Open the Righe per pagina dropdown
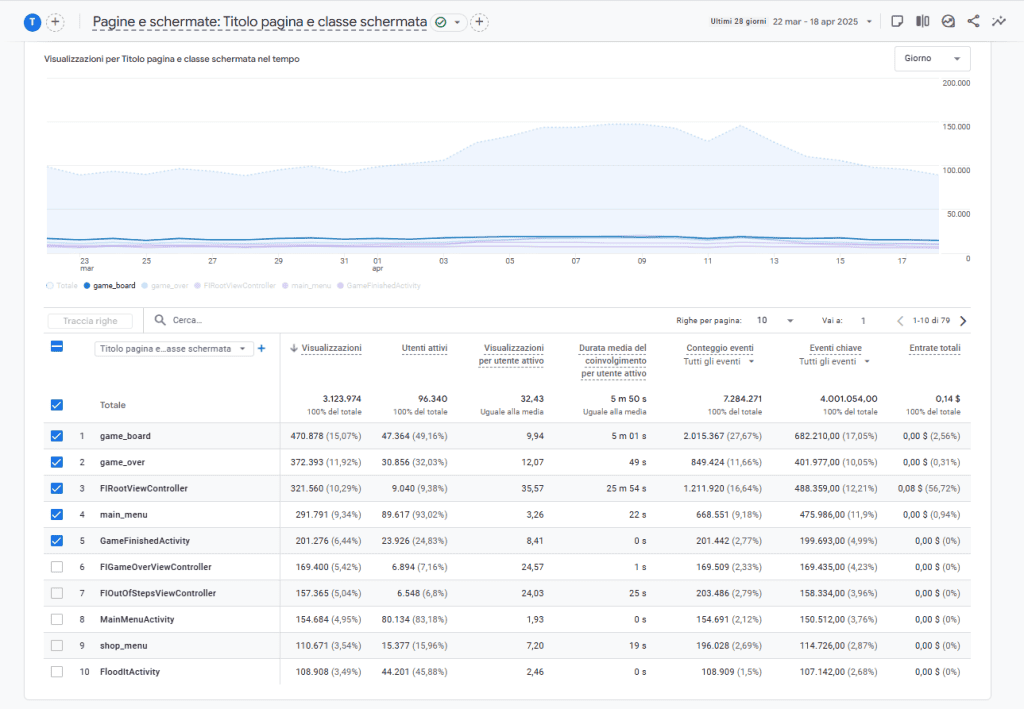 (x=775, y=321)
